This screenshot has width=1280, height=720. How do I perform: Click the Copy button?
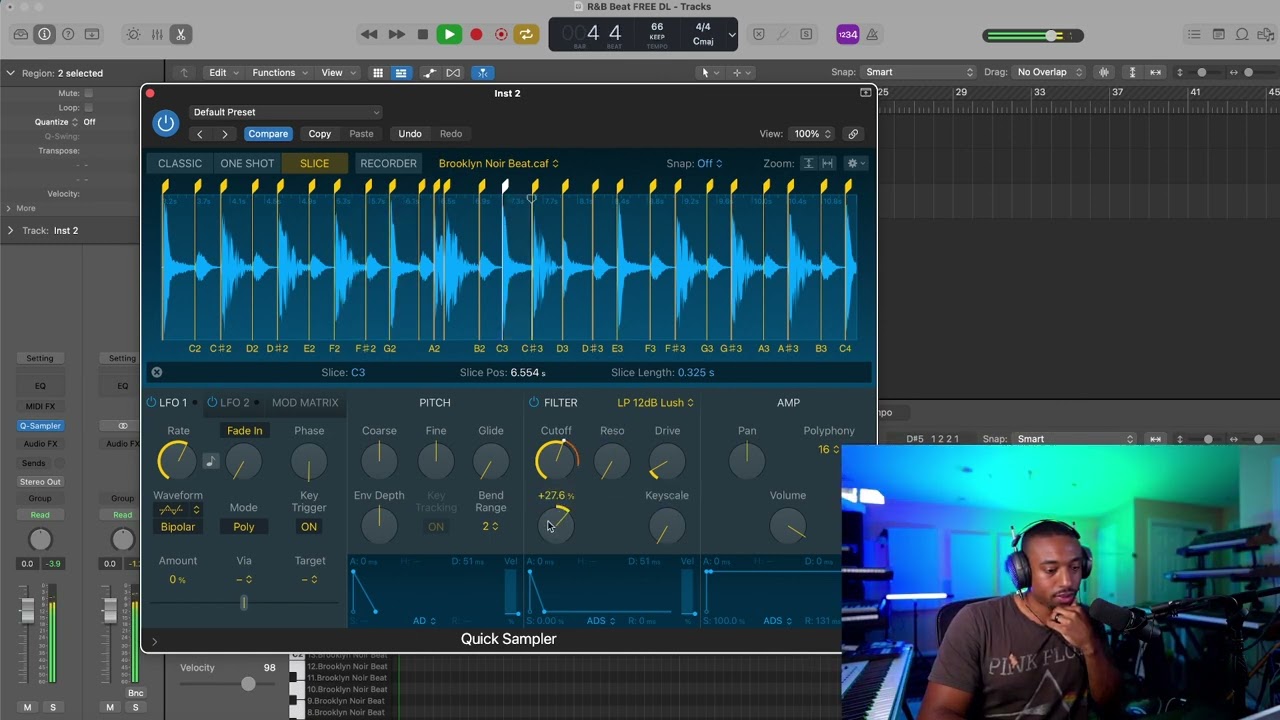click(319, 134)
